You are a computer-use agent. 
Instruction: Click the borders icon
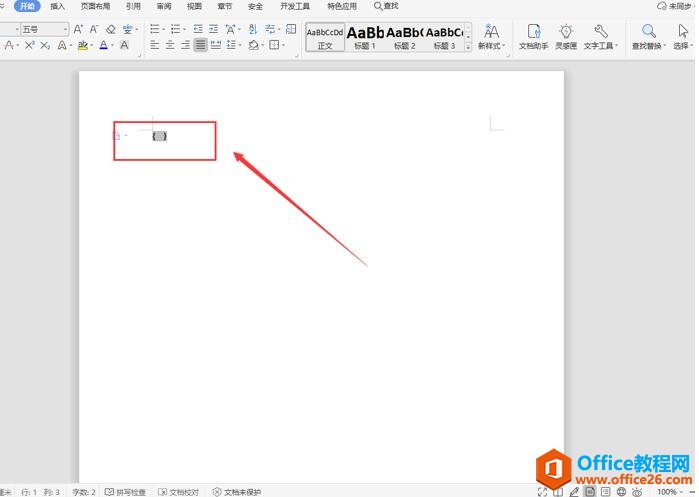pyautogui.click(x=274, y=45)
